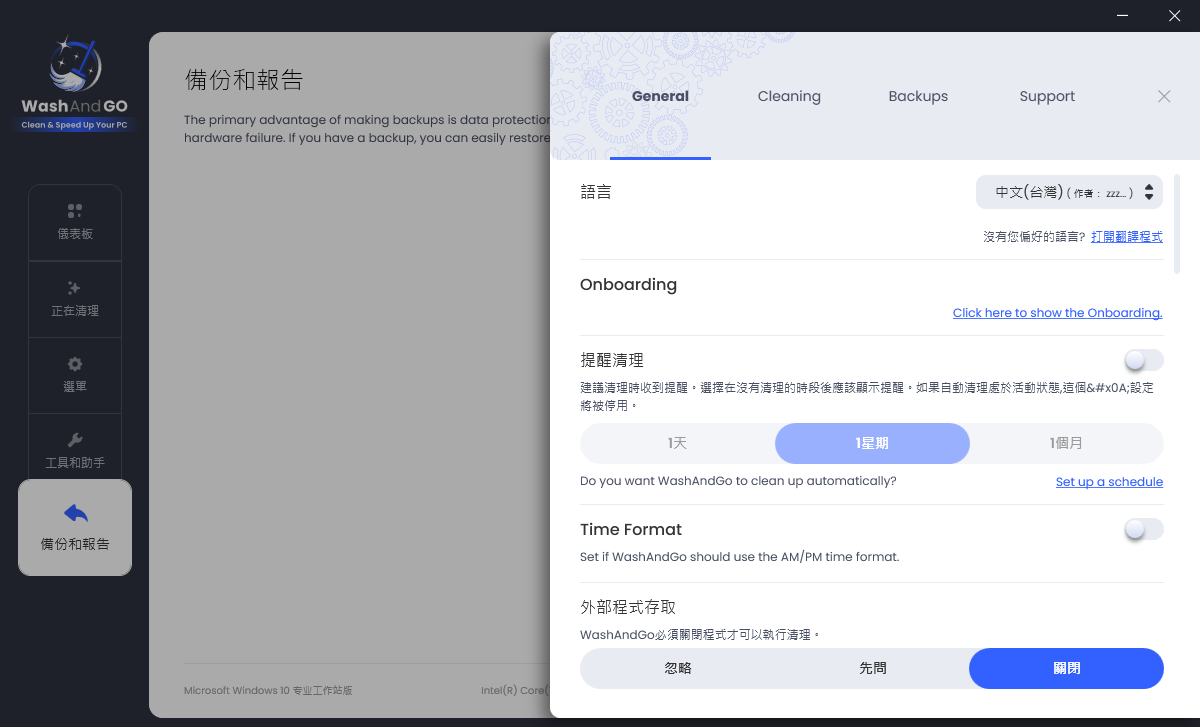This screenshot has height=728, width=1200.
Task: Choose 關閉 for external program access
Action: pos(1066,668)
